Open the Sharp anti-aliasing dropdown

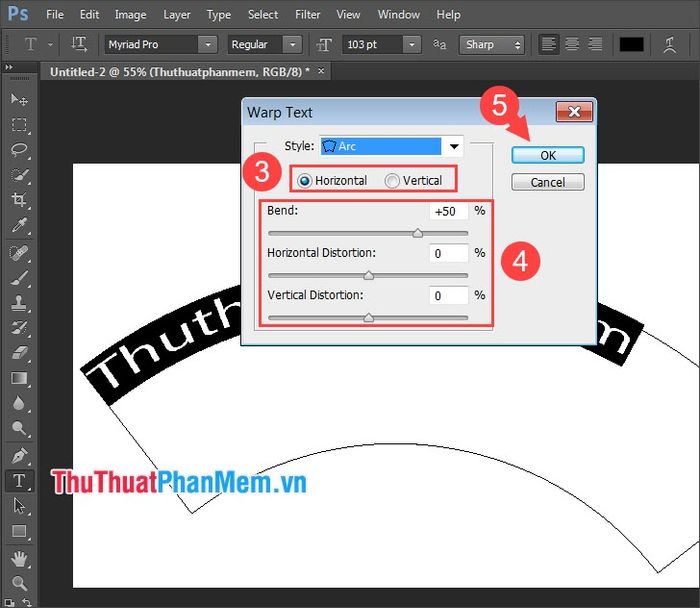492,45
